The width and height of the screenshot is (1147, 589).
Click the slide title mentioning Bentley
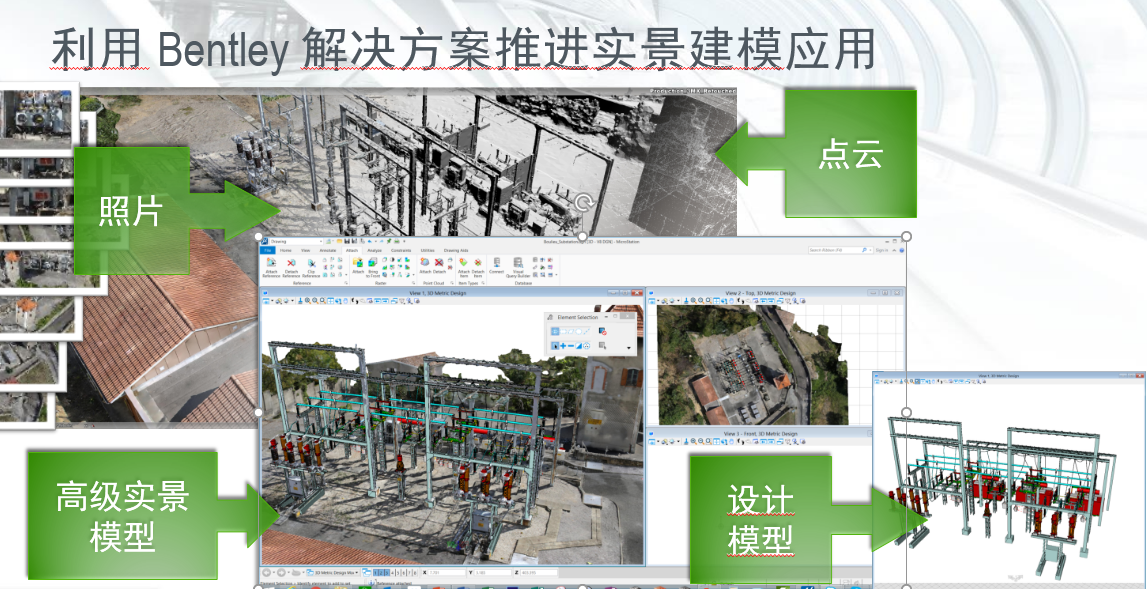coord(463,51)
